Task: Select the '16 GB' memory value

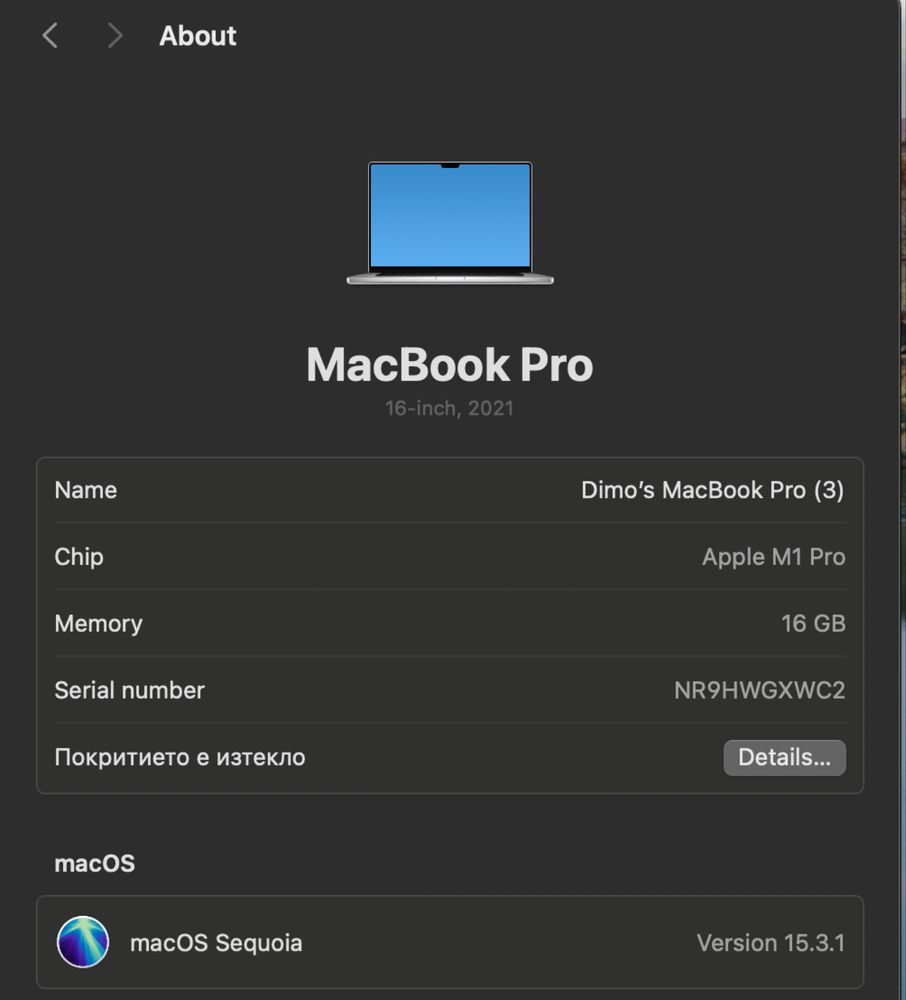Action: coord(814,624)
